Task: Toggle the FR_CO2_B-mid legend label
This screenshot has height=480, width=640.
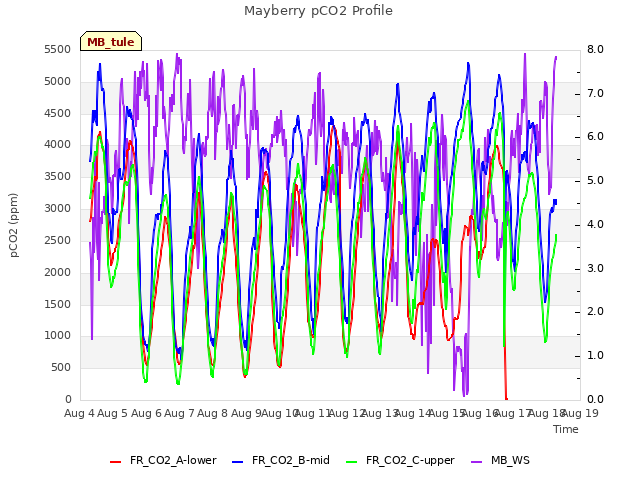Action: coord(291,460)
